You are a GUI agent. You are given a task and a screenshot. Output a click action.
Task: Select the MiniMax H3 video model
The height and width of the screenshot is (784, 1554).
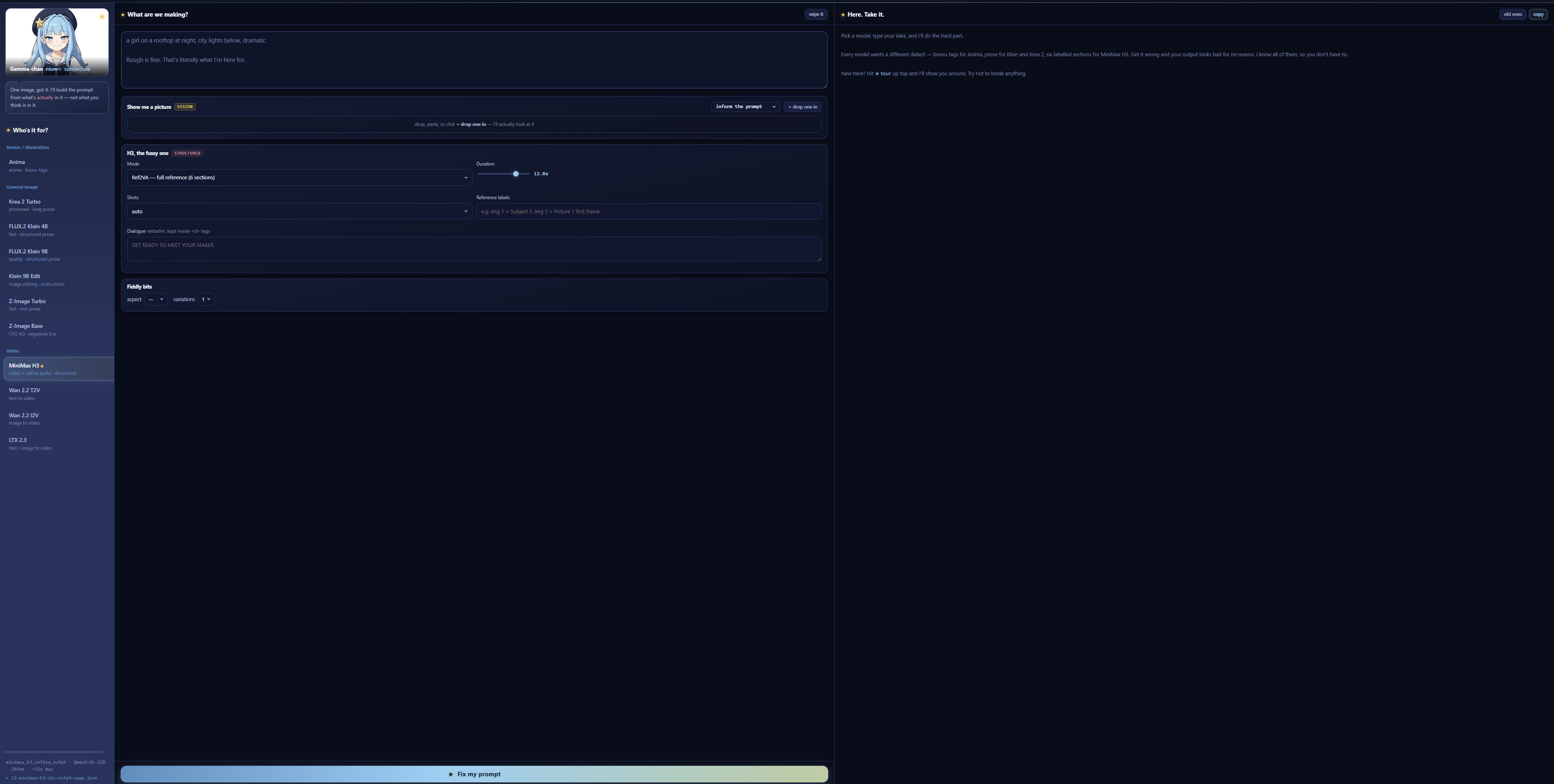[x=59, y=369]
